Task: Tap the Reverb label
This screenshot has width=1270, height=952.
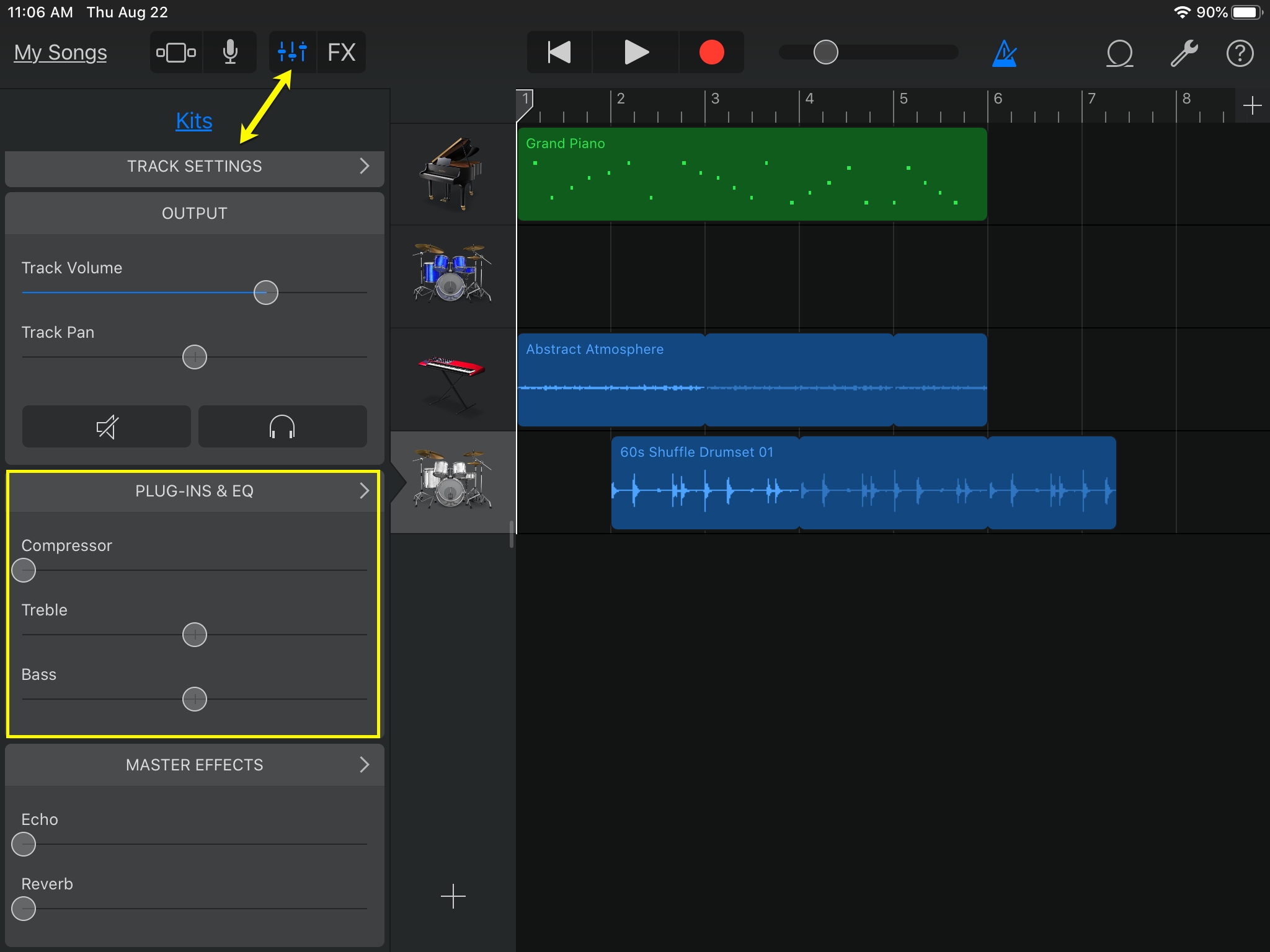Action: click(x=47, y=884)
